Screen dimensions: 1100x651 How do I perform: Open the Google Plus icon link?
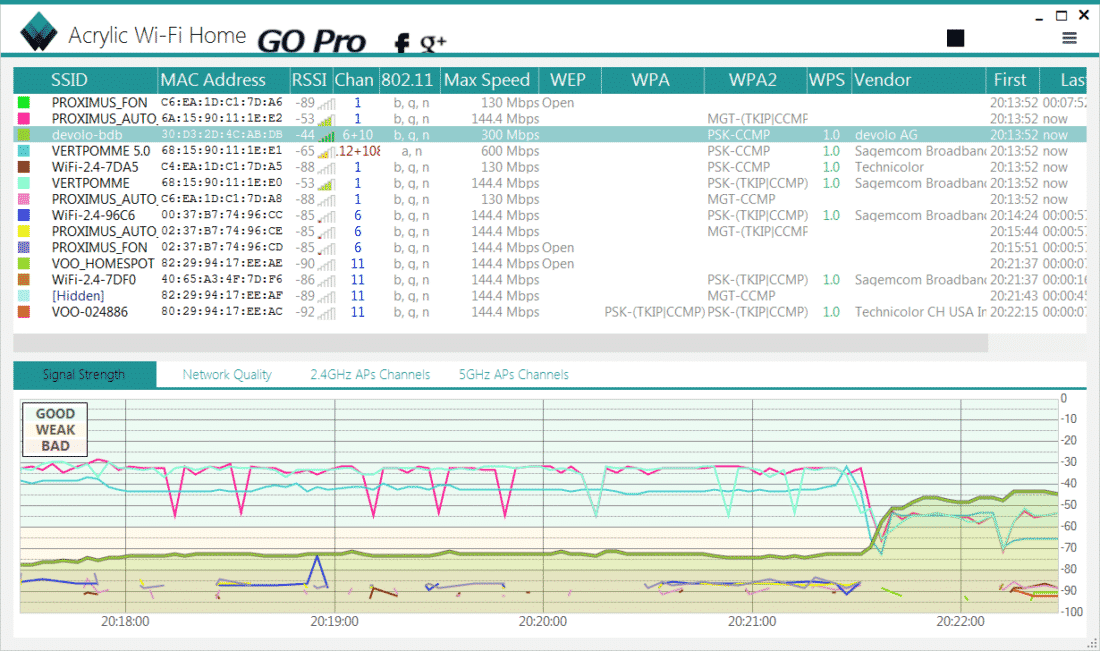point(433,43)
